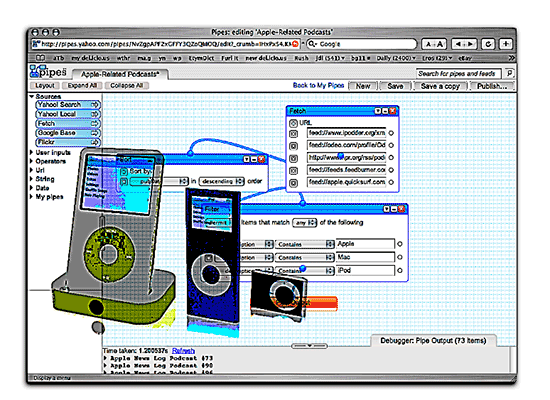Click the plus add-bookmark button in Safari
The height and width of the screenshot is (400, 550).
(505, 44)
